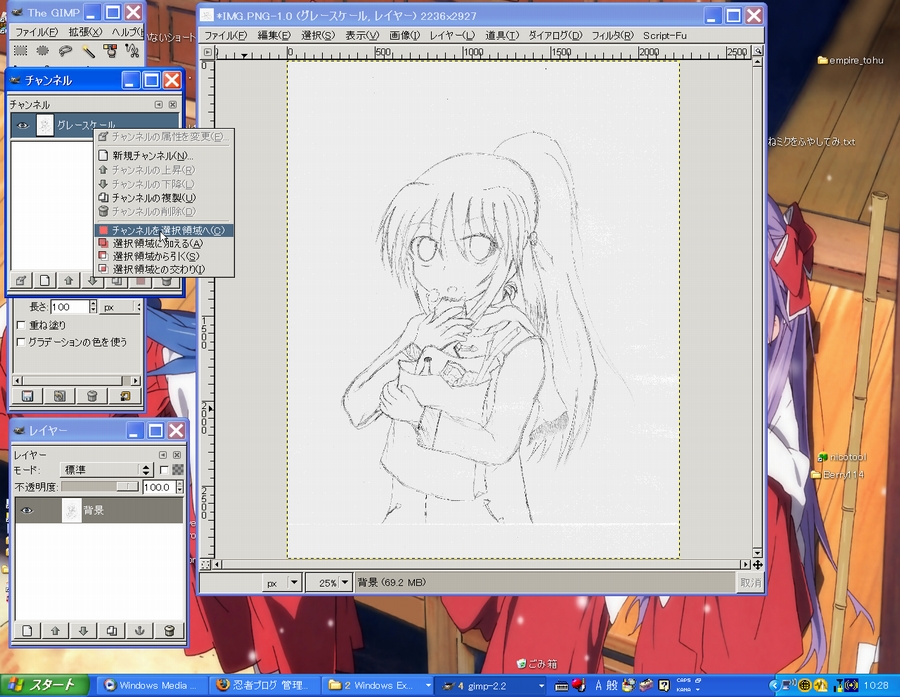Select the Select by Color tool

click(110, 51)
